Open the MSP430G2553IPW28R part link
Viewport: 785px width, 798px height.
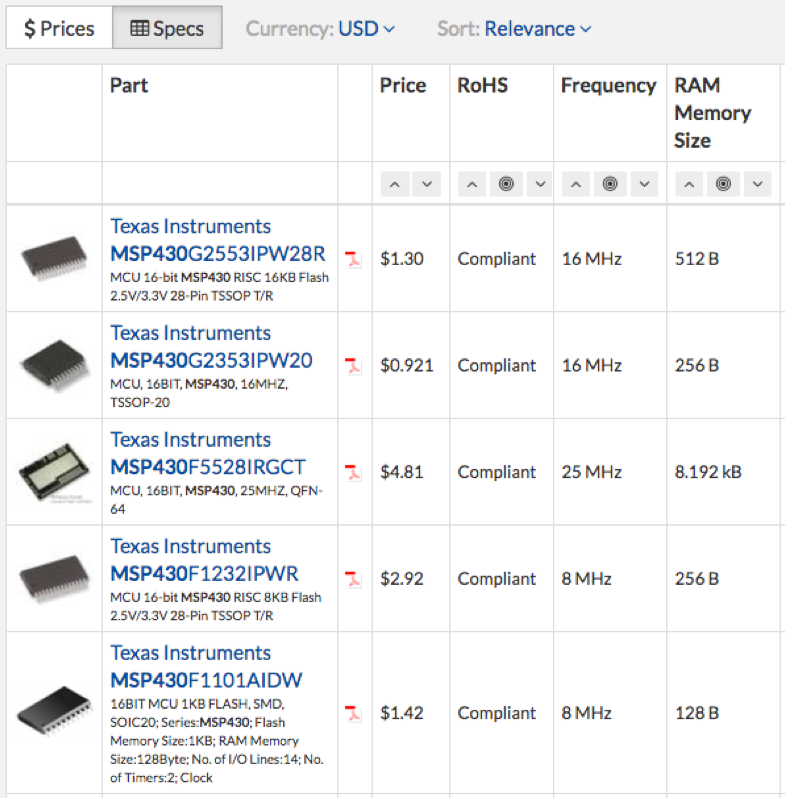coord(217,253)
